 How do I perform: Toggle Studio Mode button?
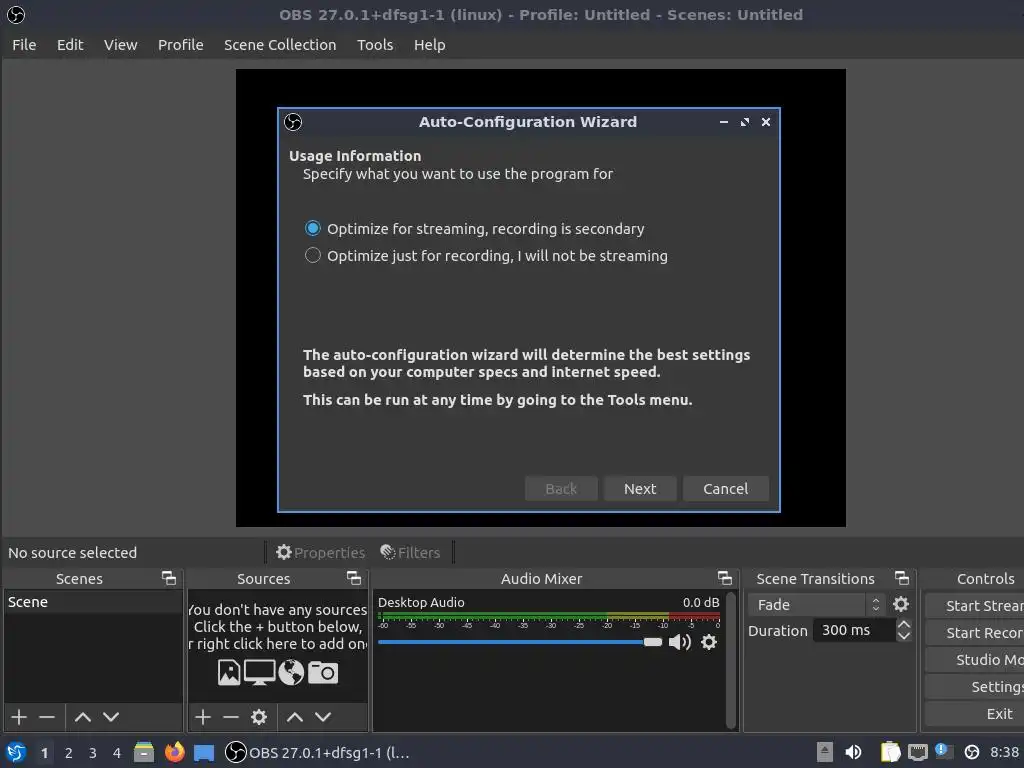point(975,660)
